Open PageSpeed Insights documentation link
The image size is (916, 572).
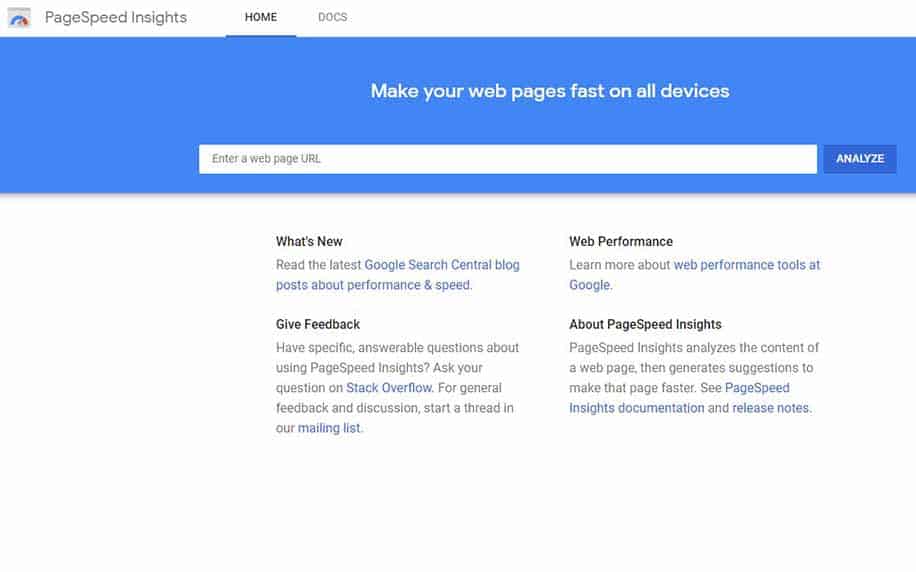[x=679, y=398]
